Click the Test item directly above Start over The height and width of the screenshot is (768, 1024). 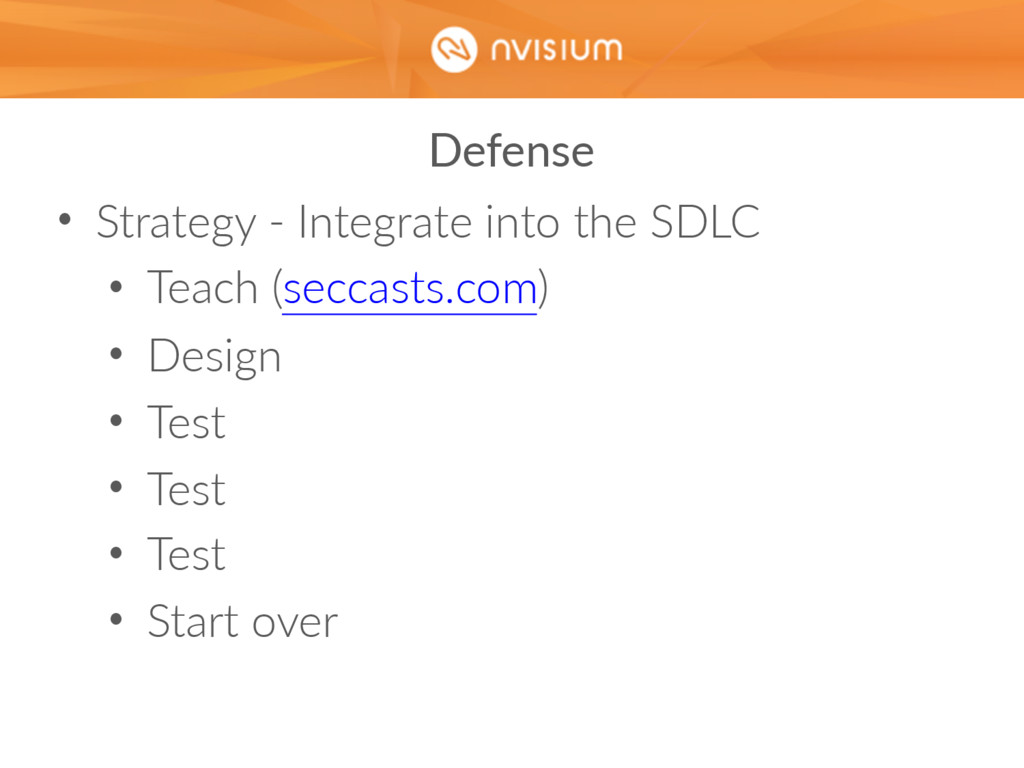(x=187, y=554)
